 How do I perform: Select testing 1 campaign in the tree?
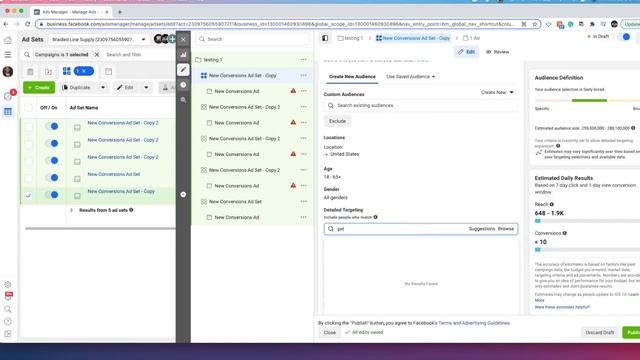point(213,60)
